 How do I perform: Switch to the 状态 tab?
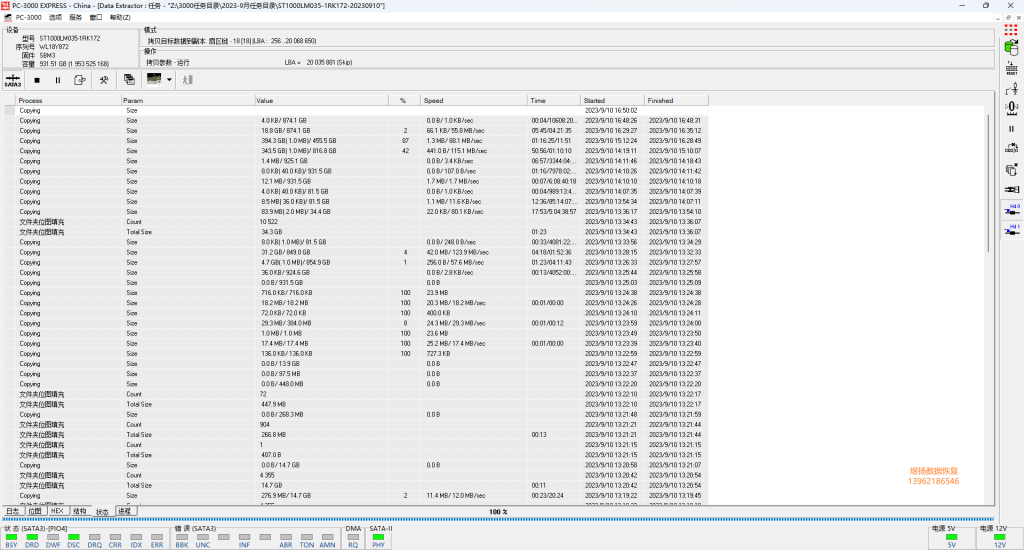[102, 512]
